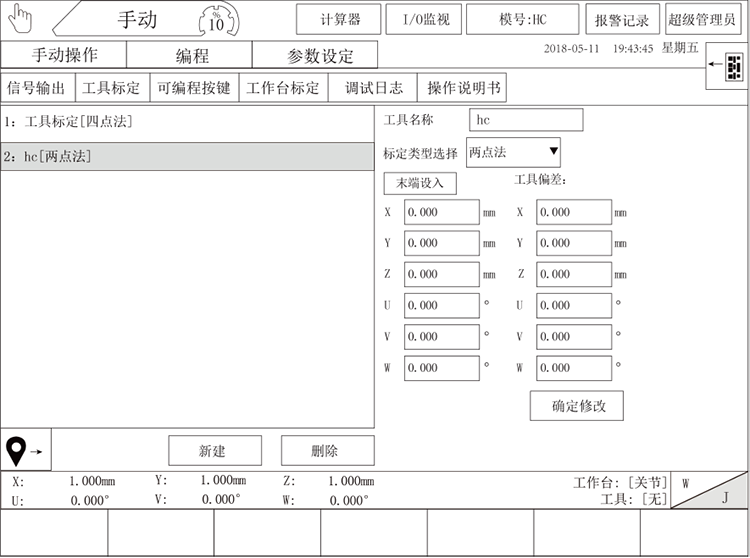Image resolution: width=750 pixels, height=558 pixels.
Task: Toggle the W/J coordinate switch indicator
Action: pos(709,490)
